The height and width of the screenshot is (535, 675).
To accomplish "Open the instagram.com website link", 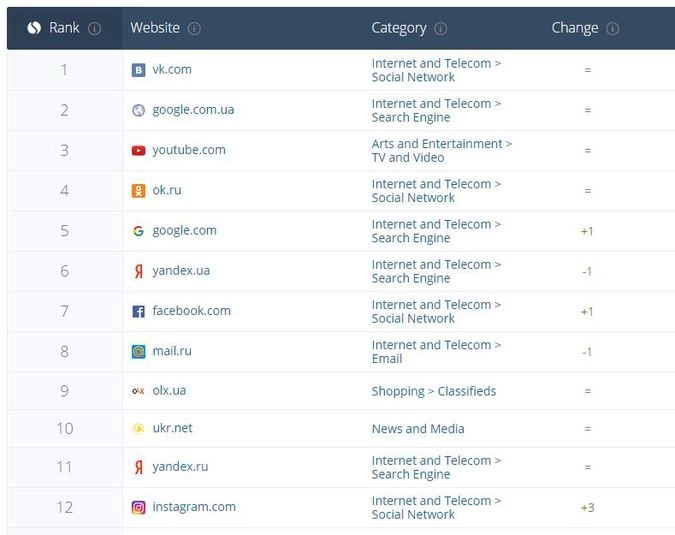I will (x=194, y=507).
